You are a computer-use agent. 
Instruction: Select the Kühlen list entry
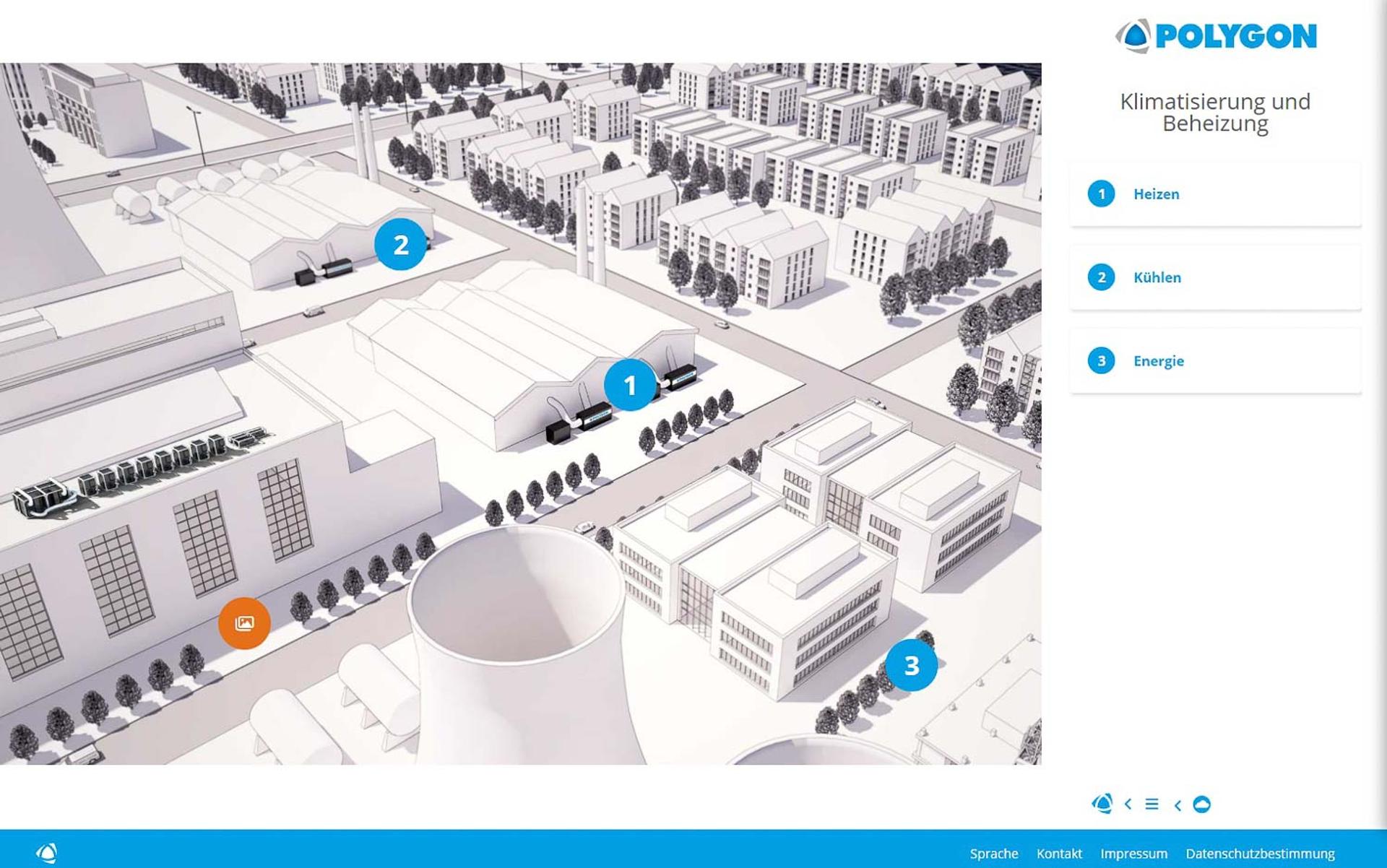(1215, 277)
